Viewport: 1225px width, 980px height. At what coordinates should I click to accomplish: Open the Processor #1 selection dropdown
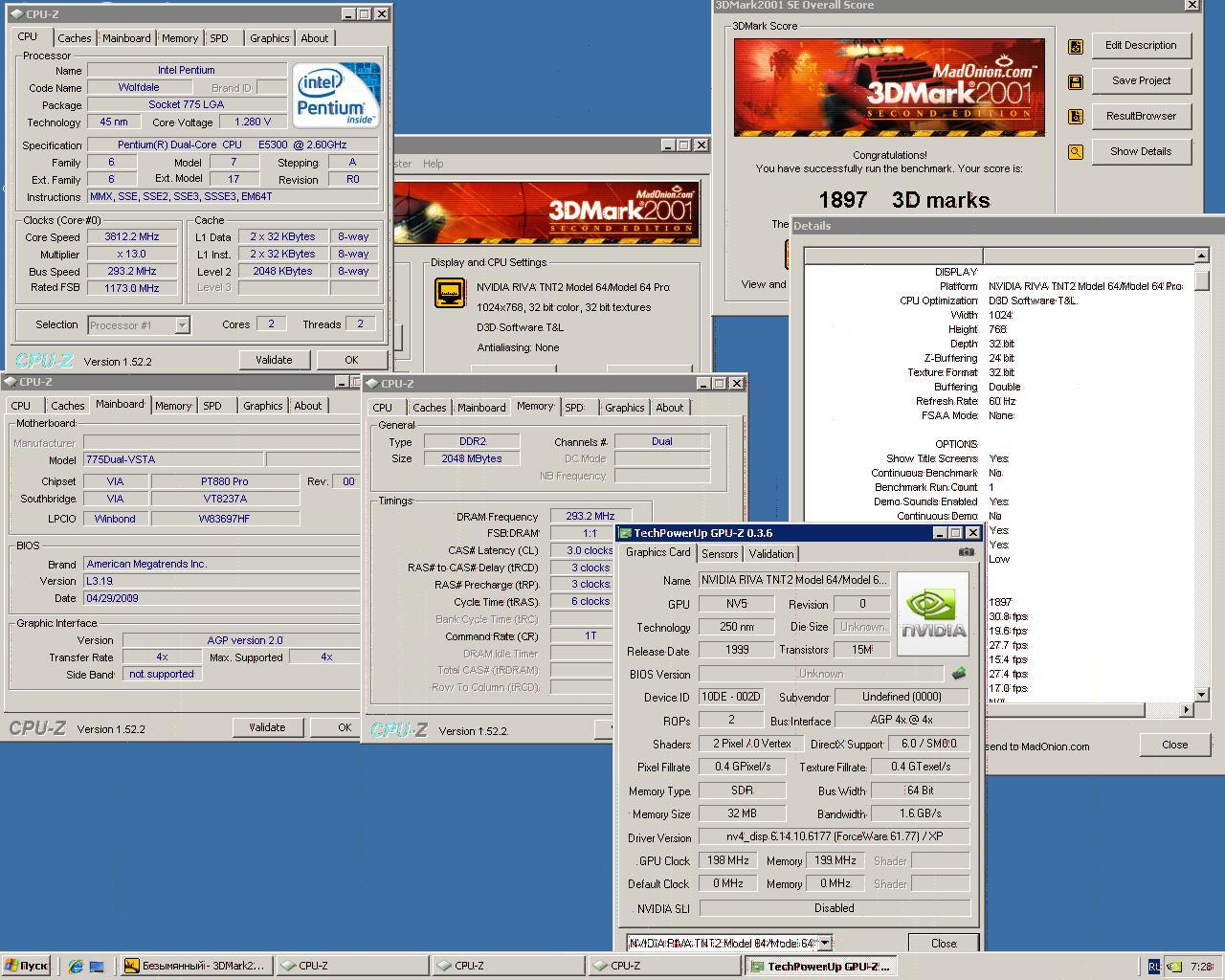tap(182, 325)
